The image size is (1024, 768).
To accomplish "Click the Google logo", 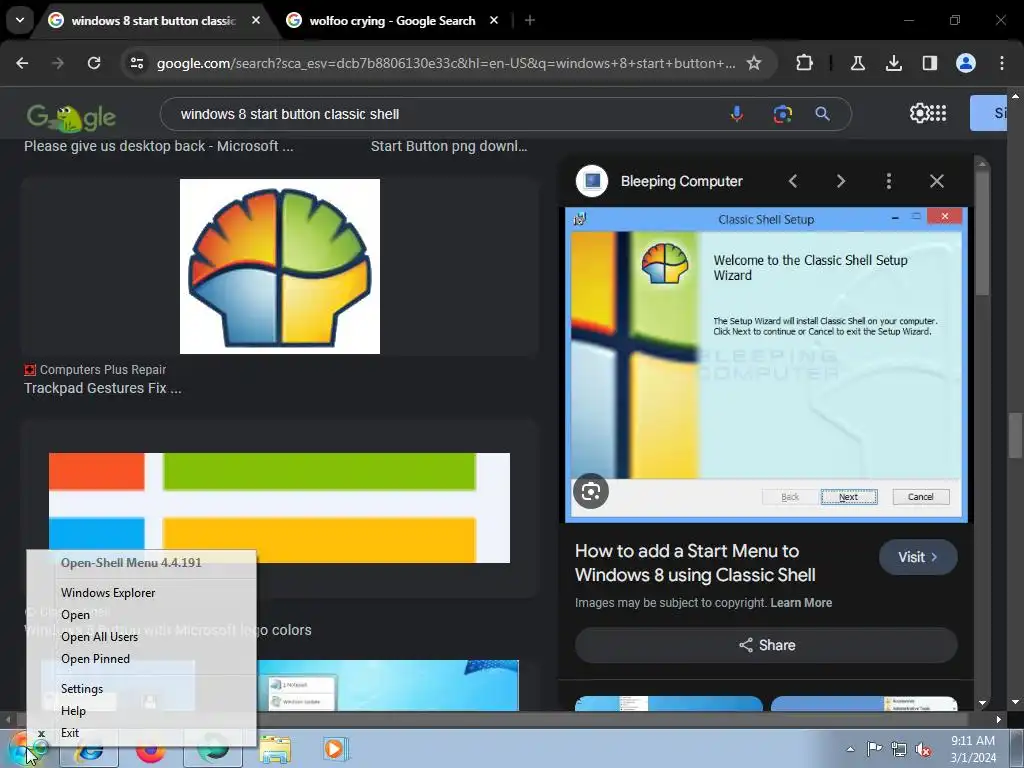I will click(71, 117).
